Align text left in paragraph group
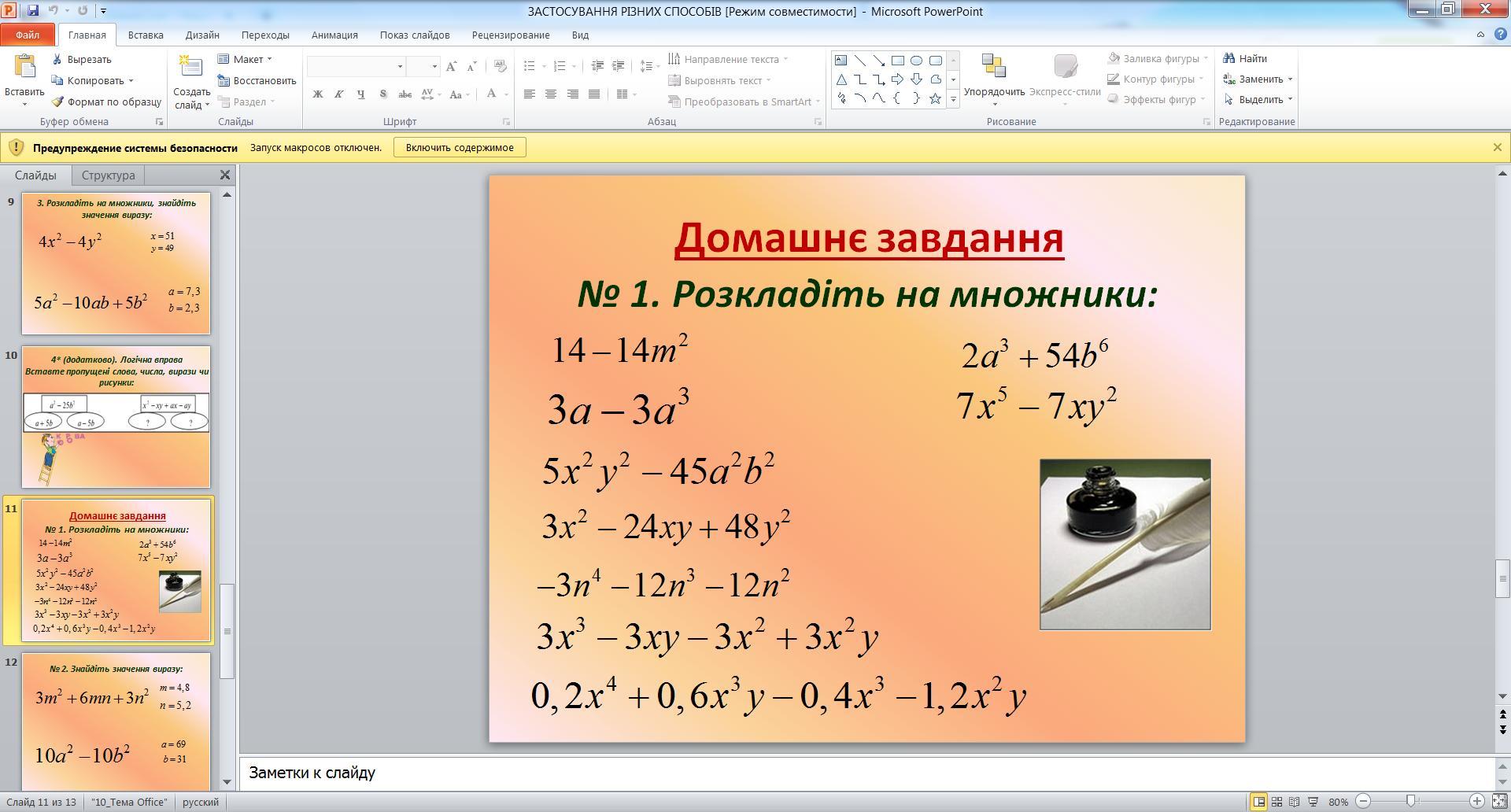Screen dimensions: 1511x812 [x=530, y=94]
